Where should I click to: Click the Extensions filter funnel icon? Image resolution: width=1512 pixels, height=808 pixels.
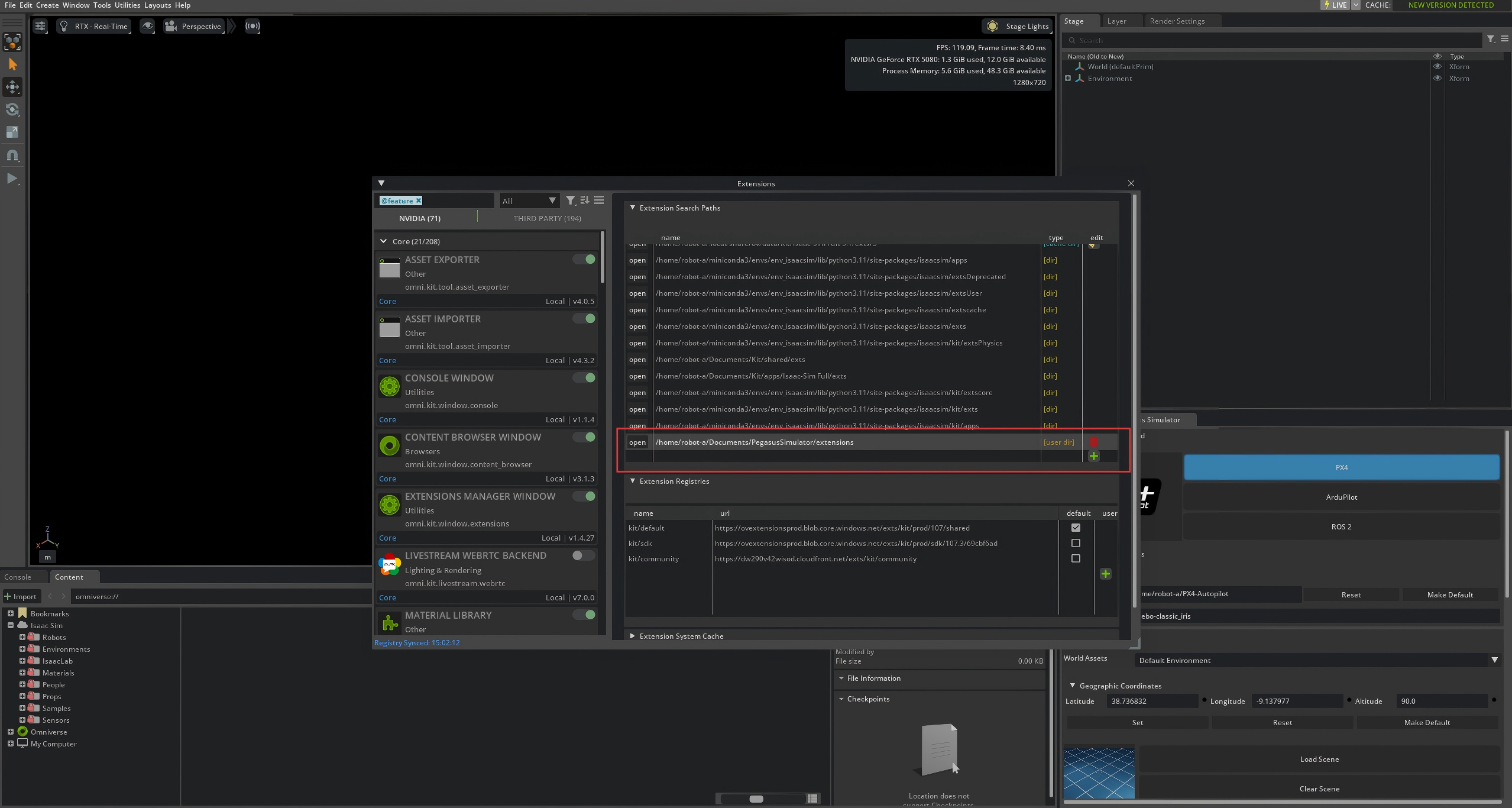[x=570, y=201]
